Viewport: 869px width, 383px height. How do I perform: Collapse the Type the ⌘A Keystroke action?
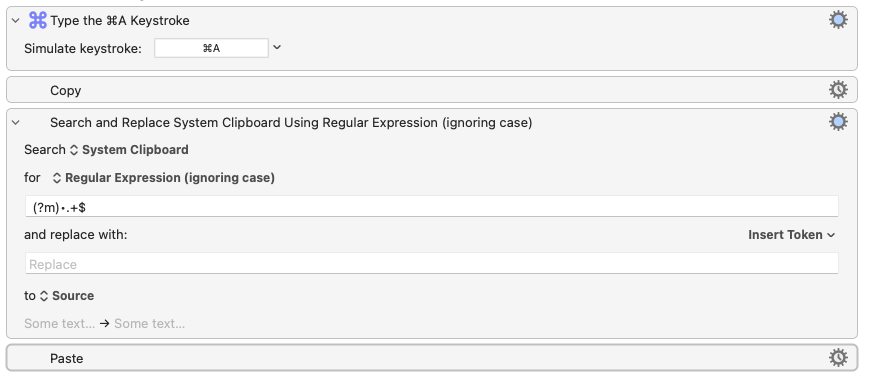pyautogui.click(x=16, y=21)
